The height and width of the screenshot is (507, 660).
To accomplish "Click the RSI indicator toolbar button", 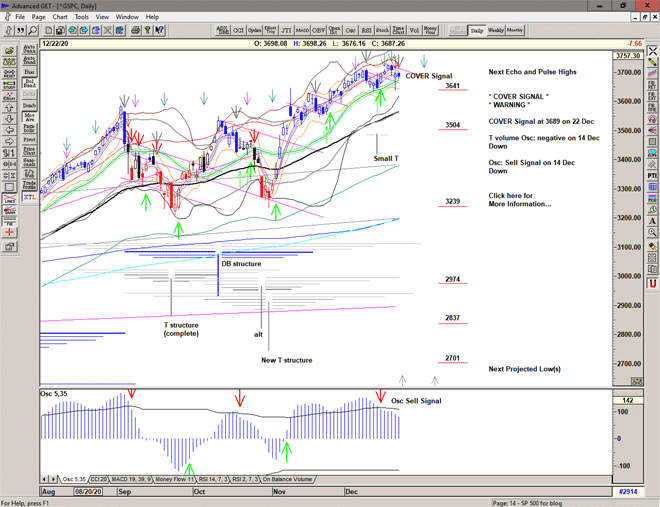I will pyautogui.click(x=366, y=31).
